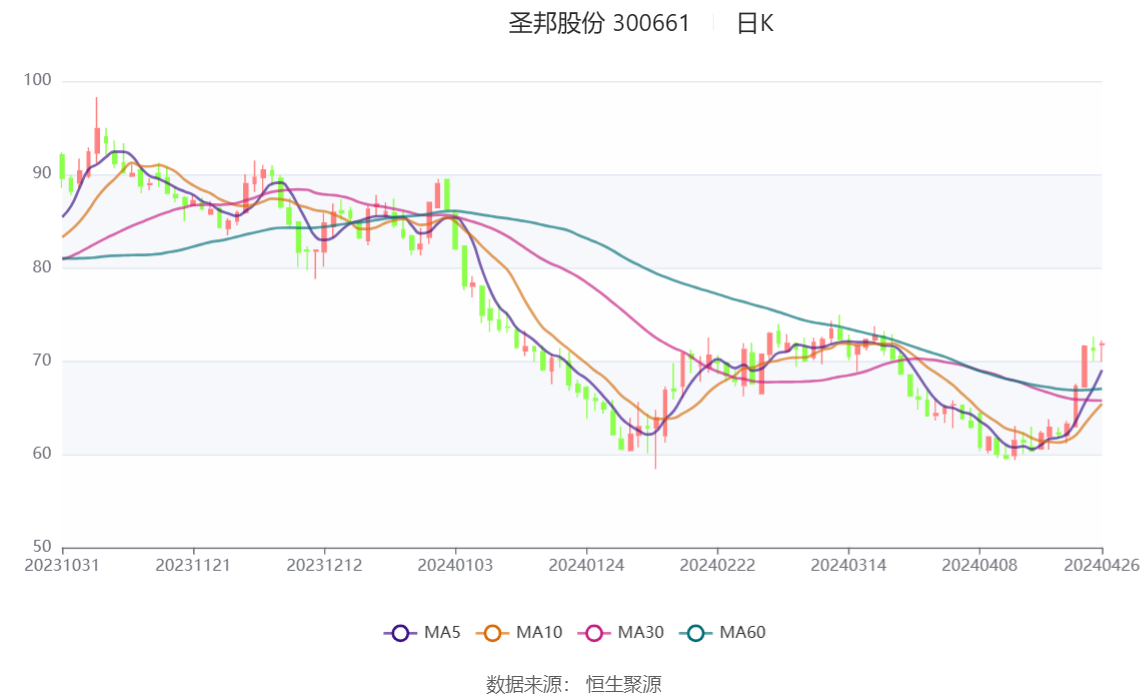Hide the MA10 line via its label
Viewport: 1148px width, 699px height.
click(x=539, y=633)
